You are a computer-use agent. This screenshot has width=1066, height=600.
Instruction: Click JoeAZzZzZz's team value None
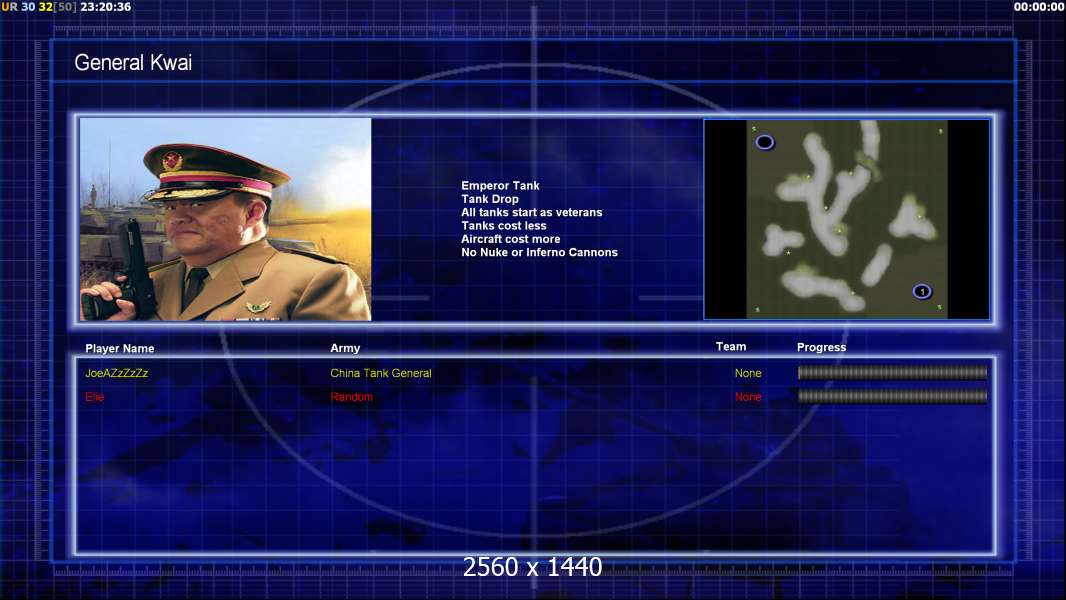[748, 373]
